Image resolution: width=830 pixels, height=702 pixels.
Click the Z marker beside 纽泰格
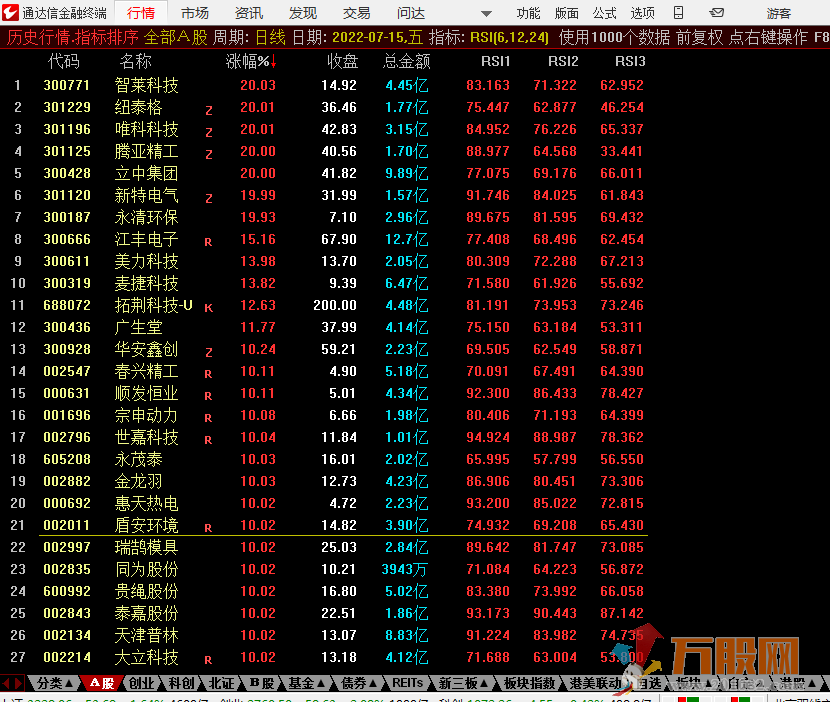tap(209, 110)
